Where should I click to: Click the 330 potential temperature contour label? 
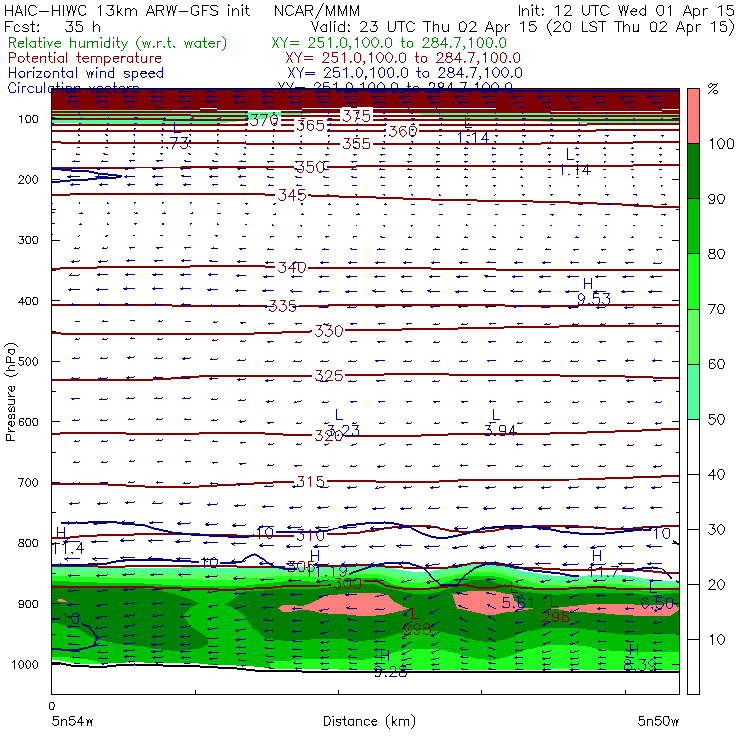tap(328, 331)
